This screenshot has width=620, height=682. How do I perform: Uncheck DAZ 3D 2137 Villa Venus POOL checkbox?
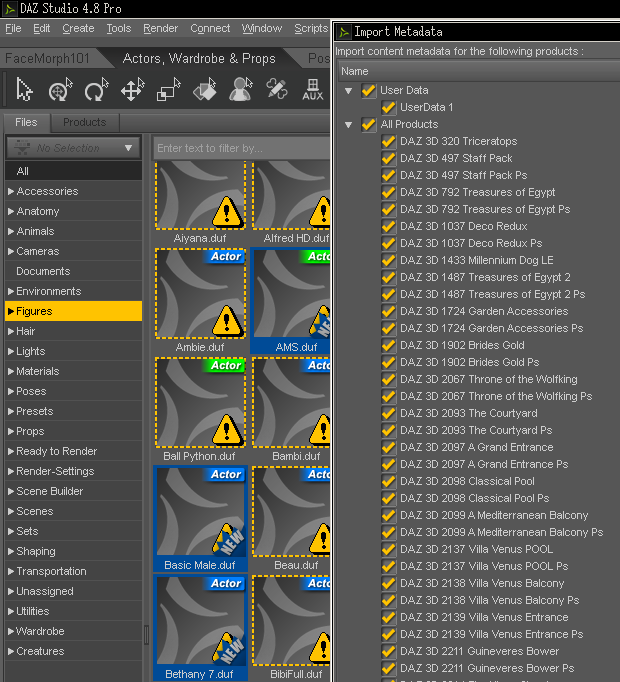(x=388, y=549)
